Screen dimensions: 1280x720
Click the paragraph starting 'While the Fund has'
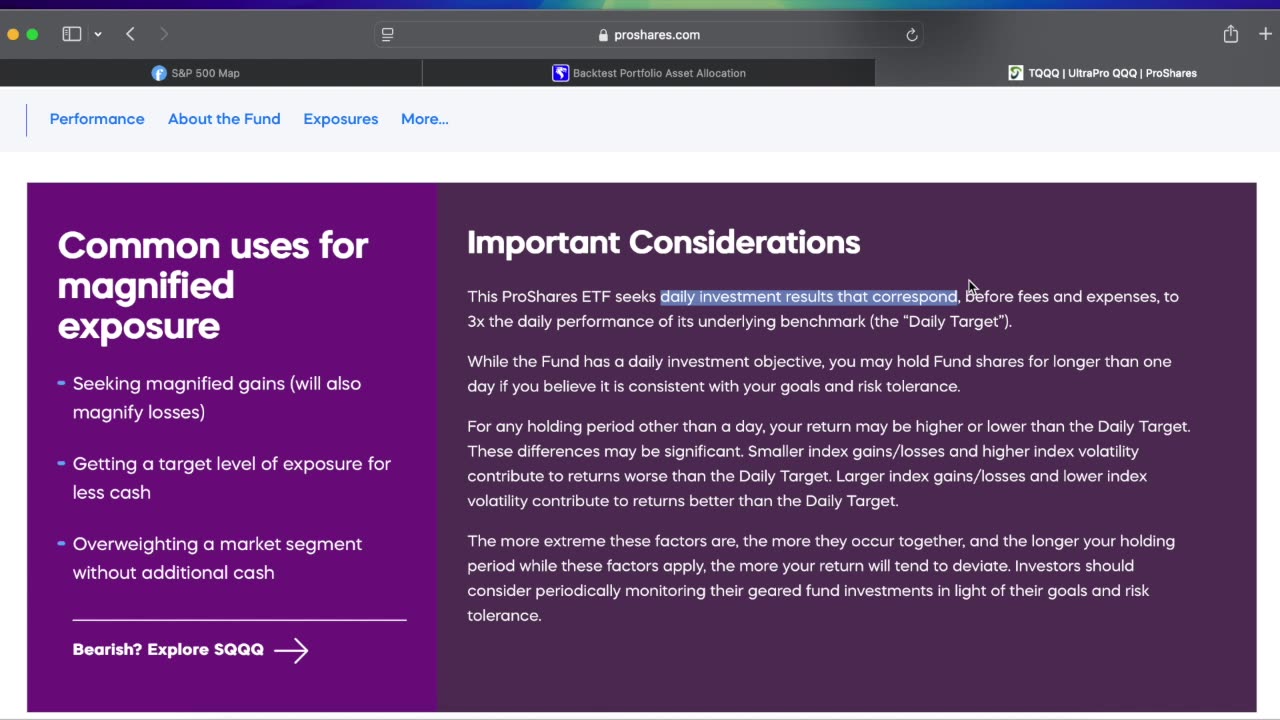click(819, 374)
